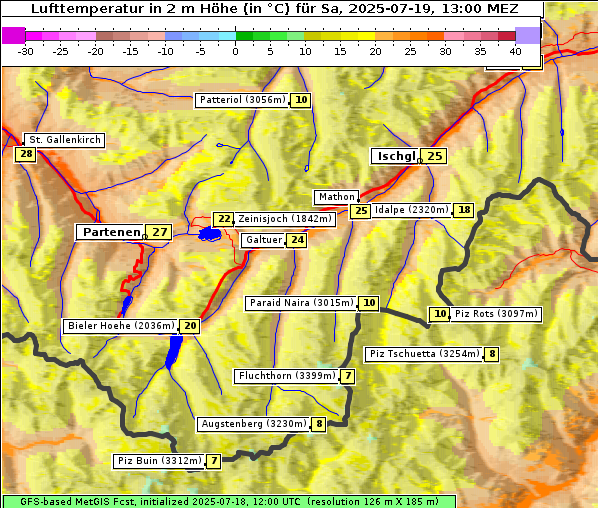Click the Piz Rots (3097m) label

pos(496,314)
